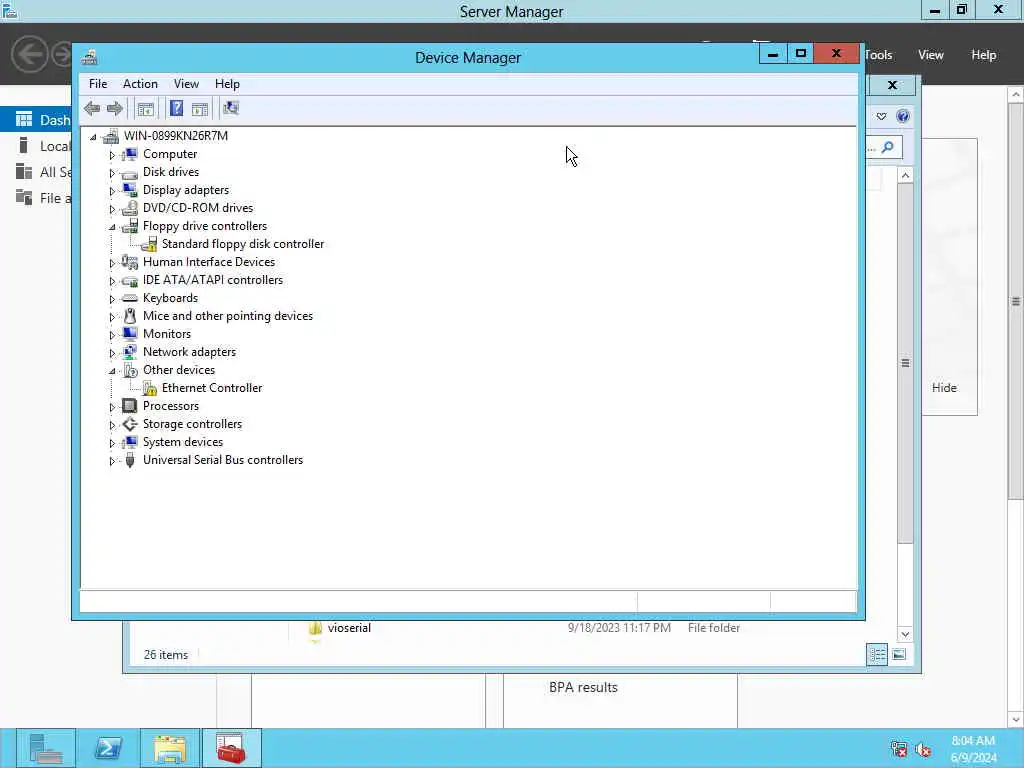Screen dimensions: 1024x768
Task: Collapse the WIN-0899KN26R7M root node
Action: (x=93, y=136)
